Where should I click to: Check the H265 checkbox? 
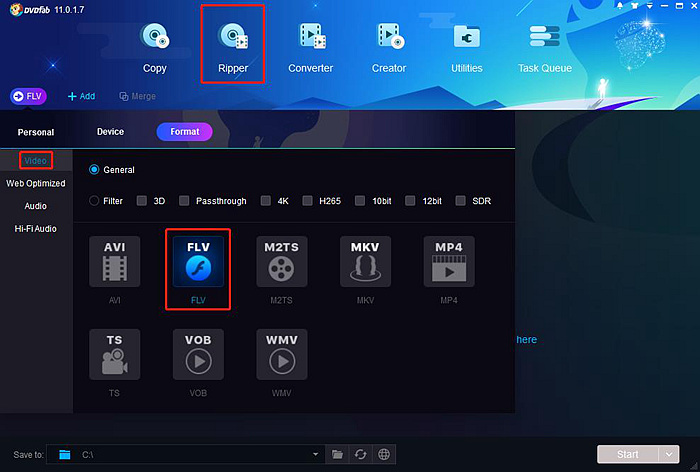coord(307,200)
